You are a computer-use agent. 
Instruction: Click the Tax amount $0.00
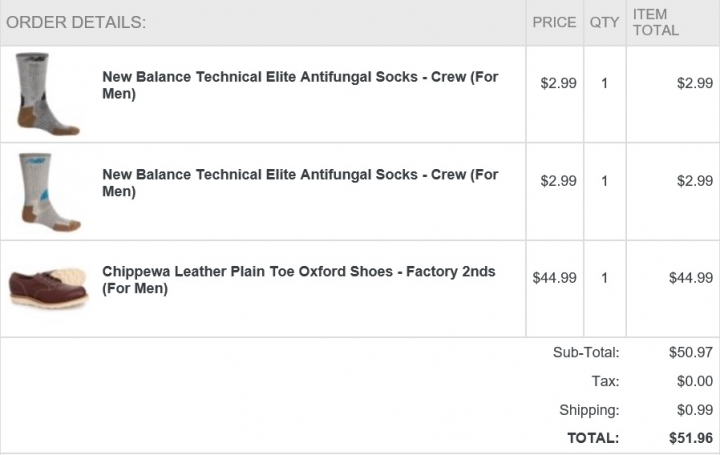tap(695, 381)
